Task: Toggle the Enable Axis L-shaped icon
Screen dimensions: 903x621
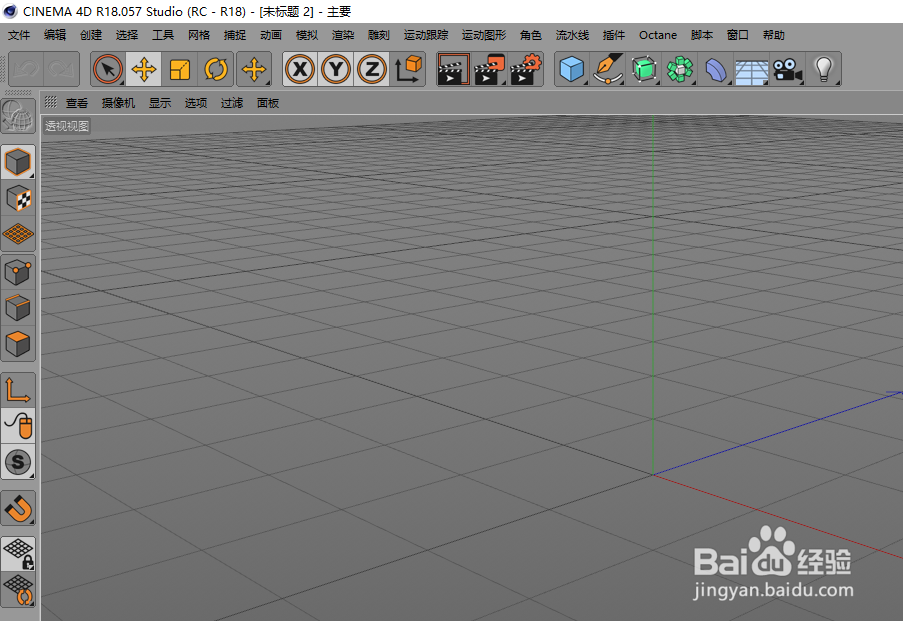Action: [x=18, y=390]
